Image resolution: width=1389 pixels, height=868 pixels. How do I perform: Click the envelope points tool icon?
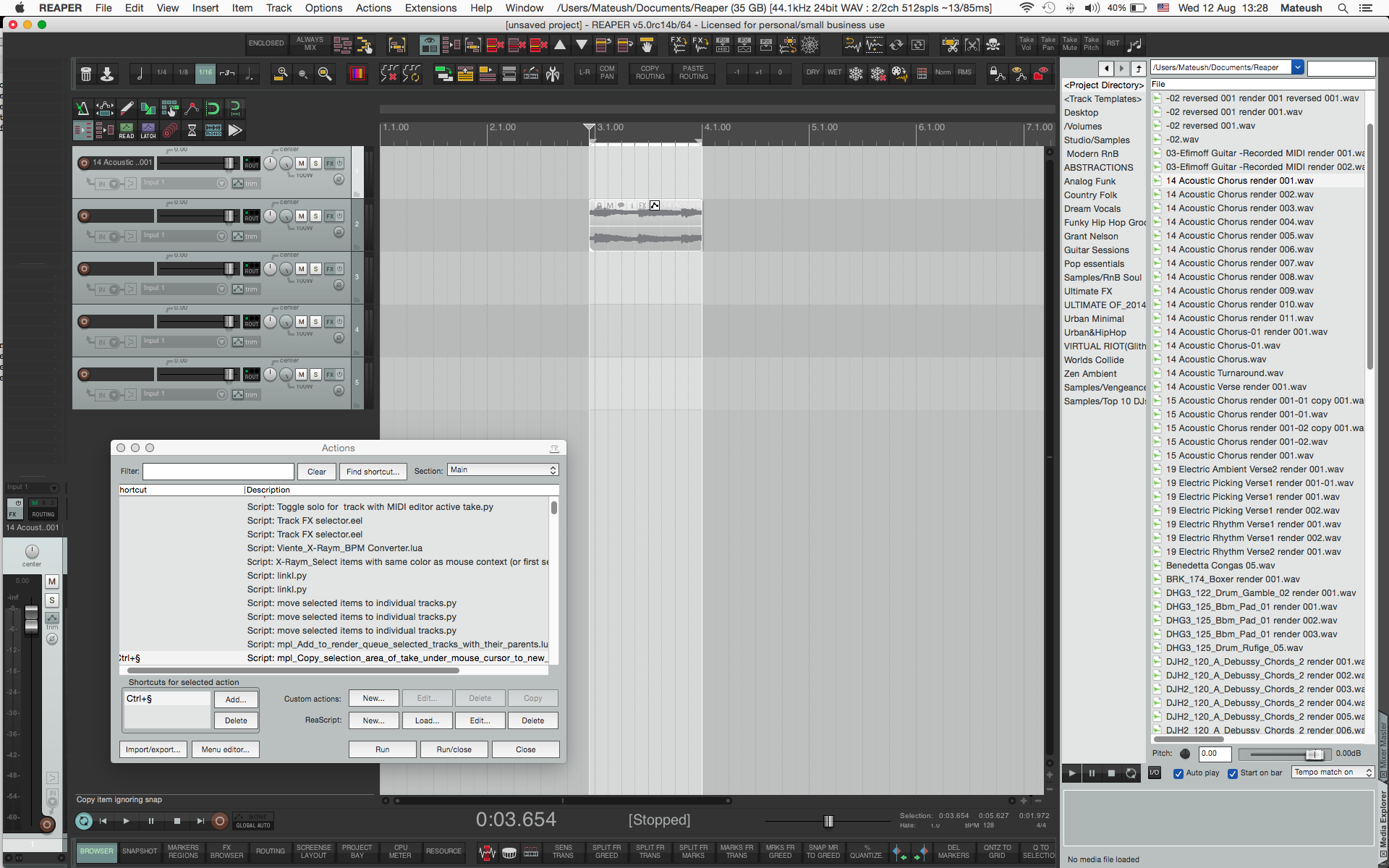(x=192, y=109)
